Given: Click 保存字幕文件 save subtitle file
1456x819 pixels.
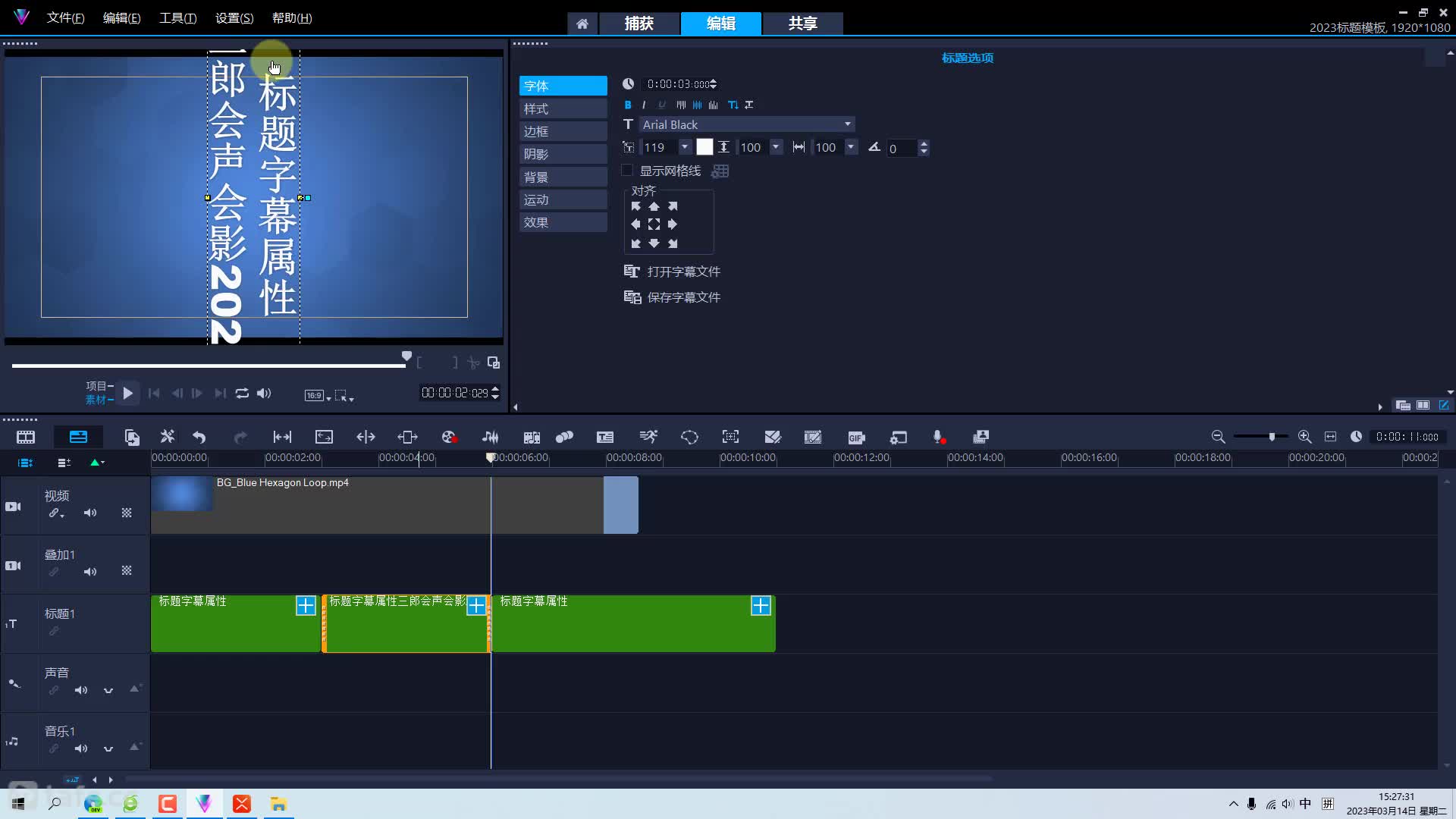Looking at the screenshot, I should tap(672, 297).
